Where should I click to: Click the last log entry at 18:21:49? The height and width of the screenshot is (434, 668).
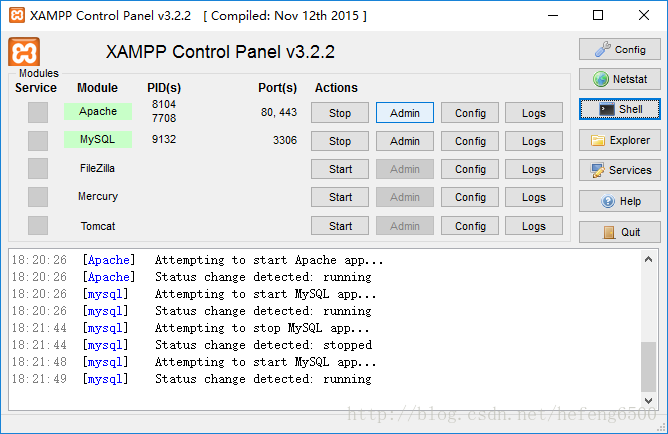click(192, 379)
